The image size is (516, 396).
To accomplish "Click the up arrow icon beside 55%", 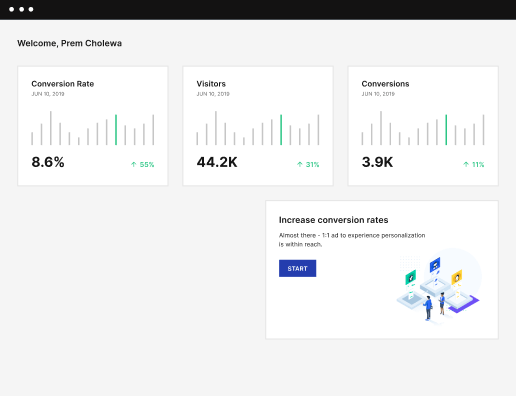I will 134,164.
